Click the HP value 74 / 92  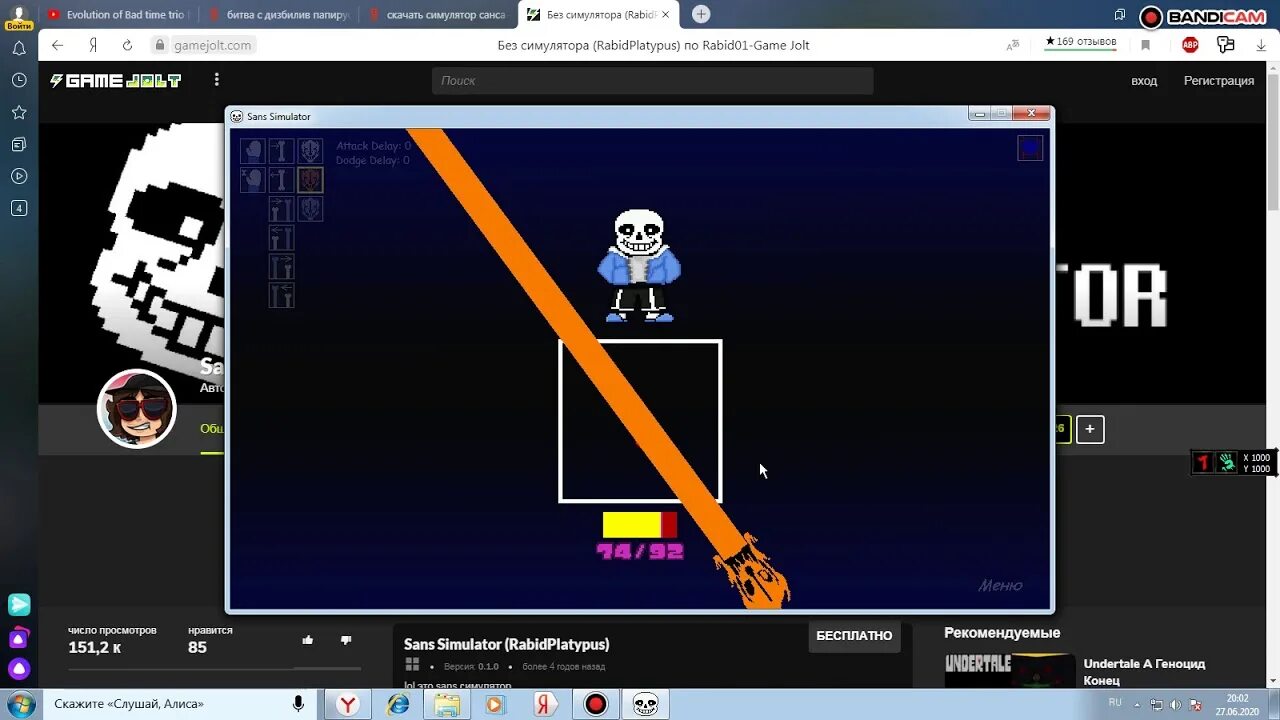(640, 551)
